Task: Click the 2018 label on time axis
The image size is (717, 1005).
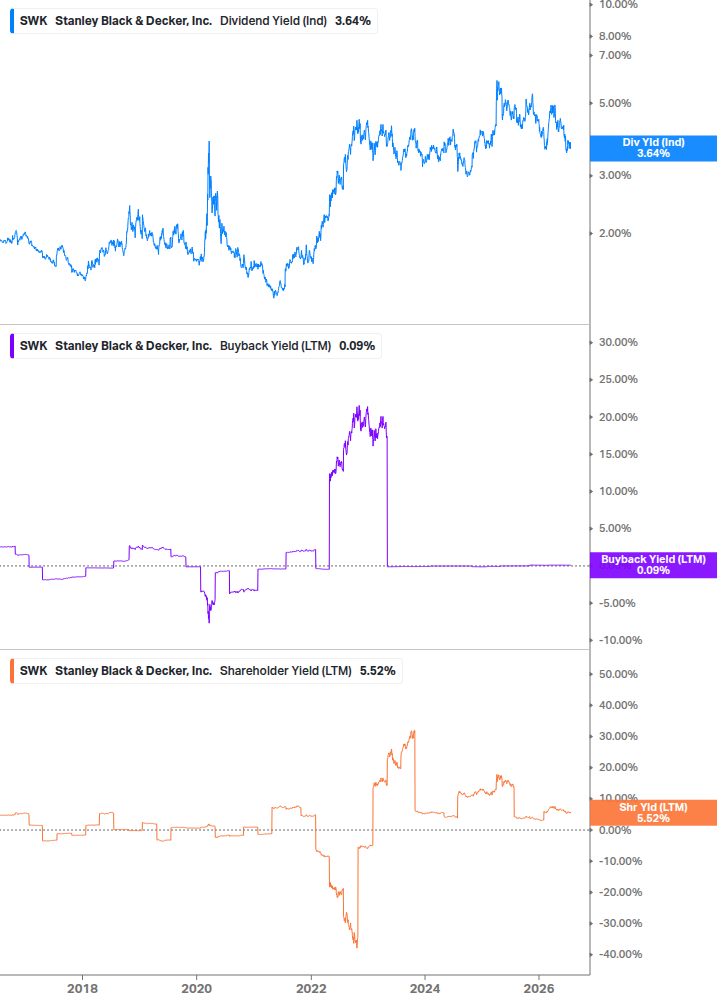Action: pyautogui.click(x=83, y=988)
